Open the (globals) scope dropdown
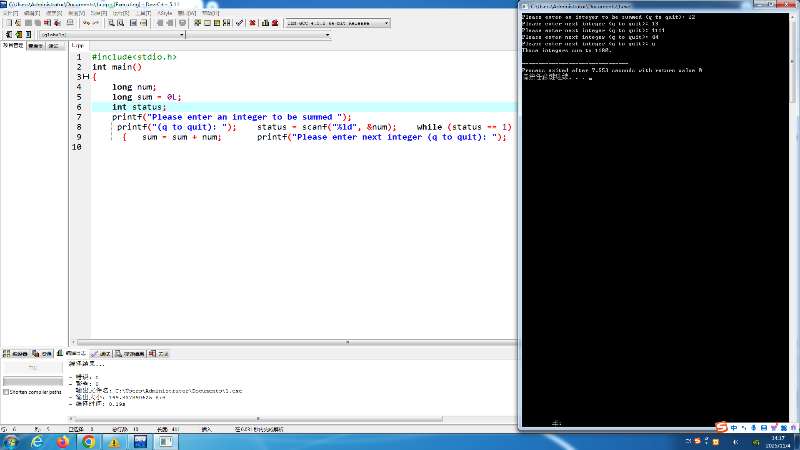 click(x=112, y=35)
